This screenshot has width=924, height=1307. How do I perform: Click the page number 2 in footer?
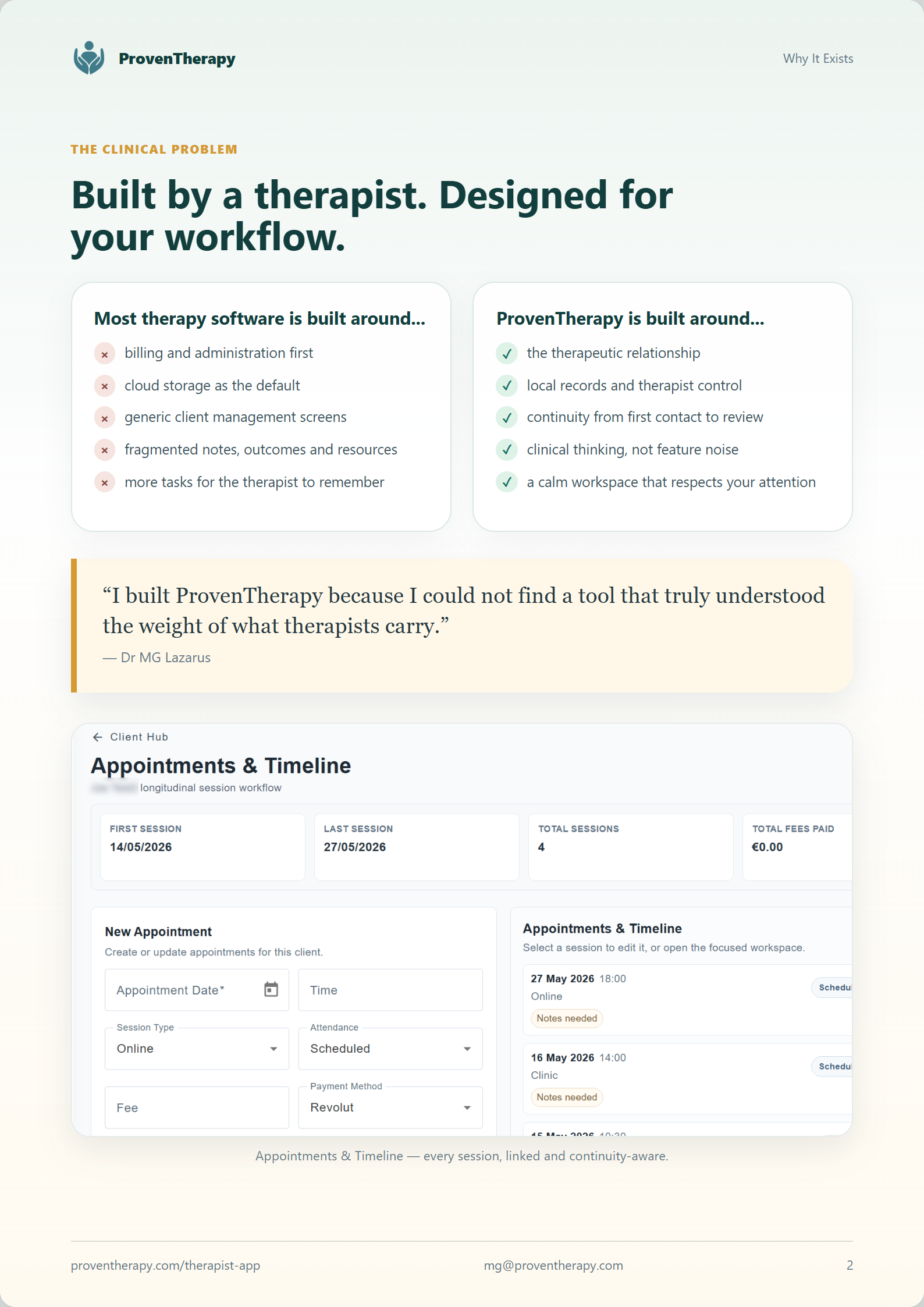click(x=850, y=1266)
